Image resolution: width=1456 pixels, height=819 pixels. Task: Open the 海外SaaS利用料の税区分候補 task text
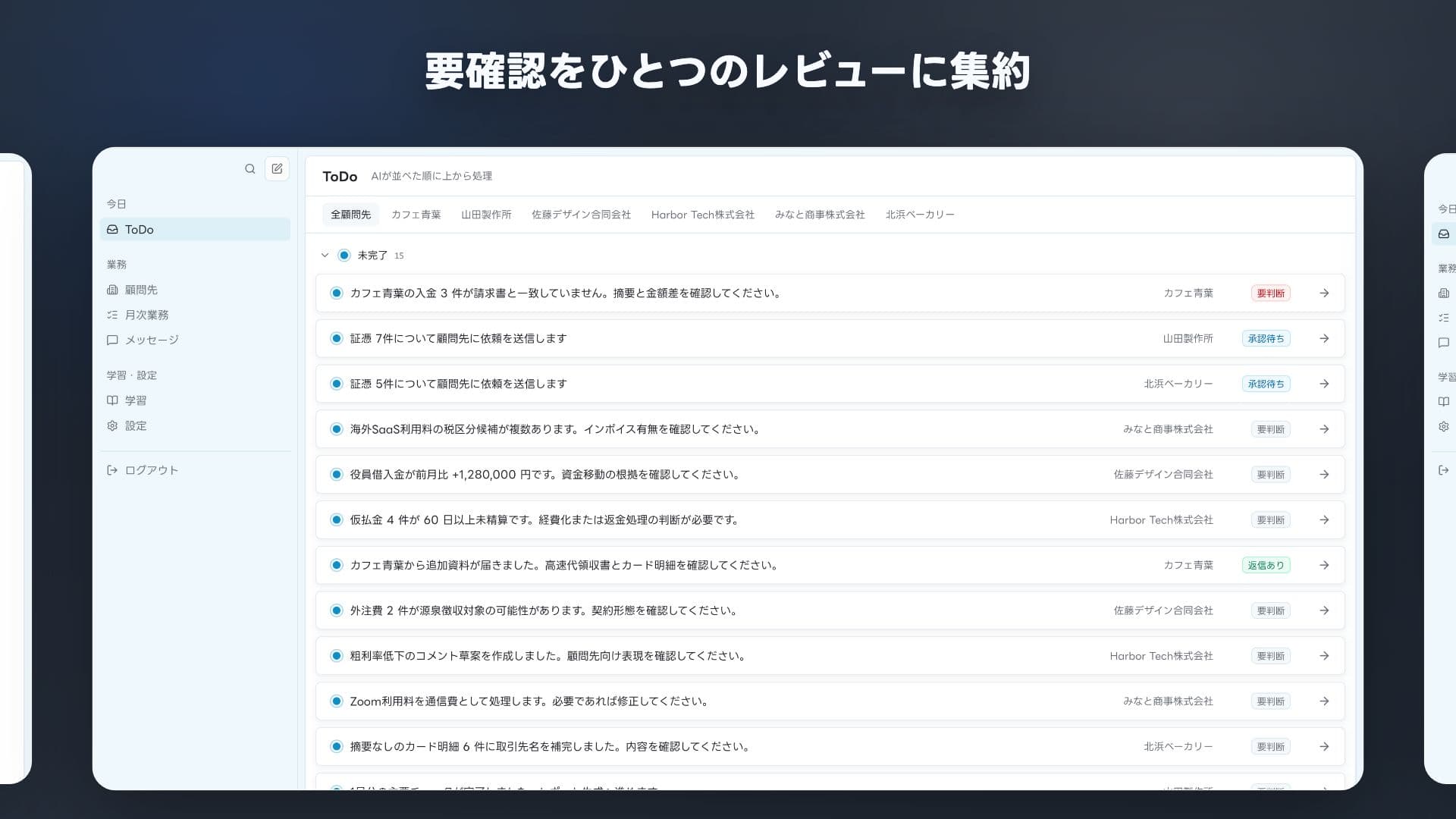pos(554,429)
